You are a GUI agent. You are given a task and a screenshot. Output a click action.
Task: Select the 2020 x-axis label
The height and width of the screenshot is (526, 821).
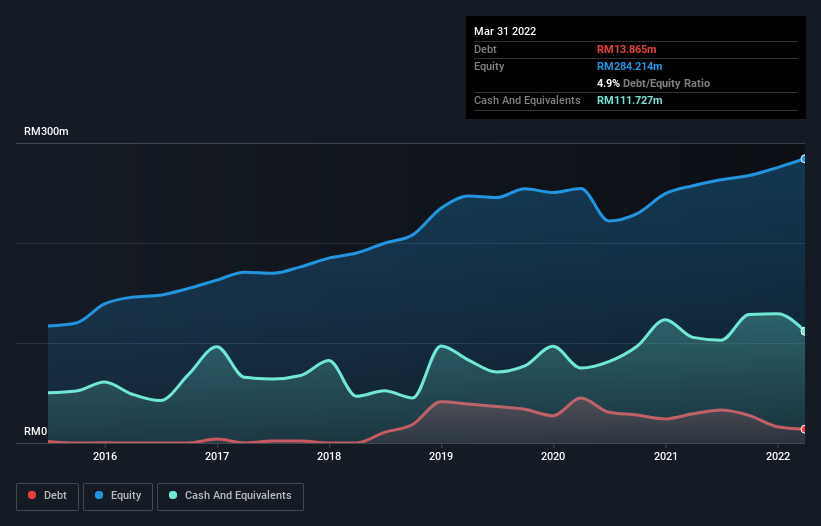[x=553, y=456]
